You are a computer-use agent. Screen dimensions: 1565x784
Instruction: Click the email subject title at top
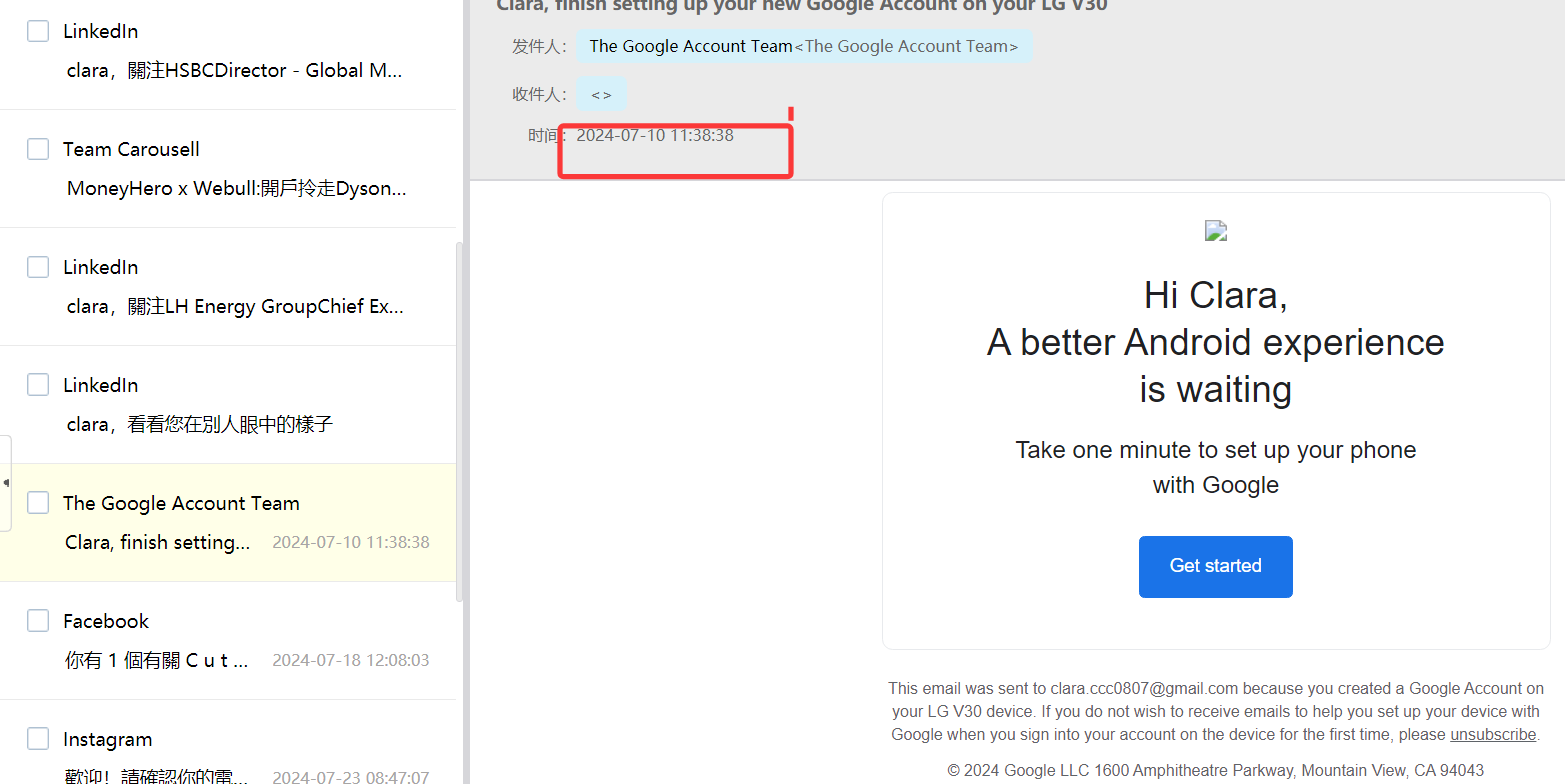tap(801, 6)
